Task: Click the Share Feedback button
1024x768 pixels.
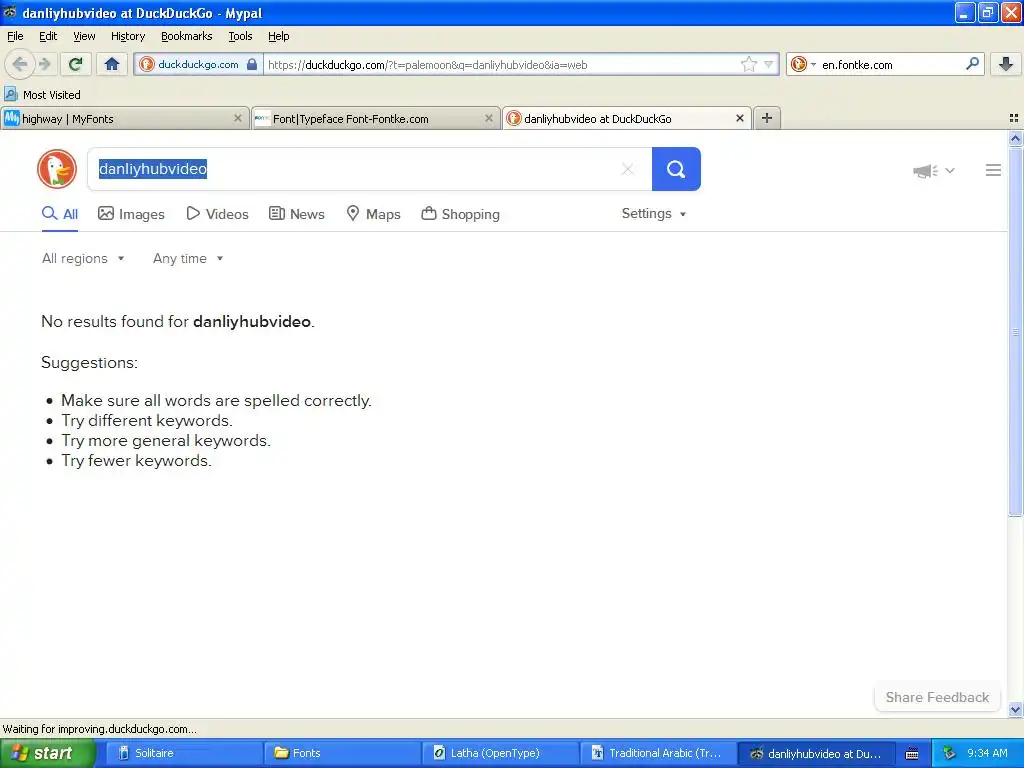Action: pos(937,697)
